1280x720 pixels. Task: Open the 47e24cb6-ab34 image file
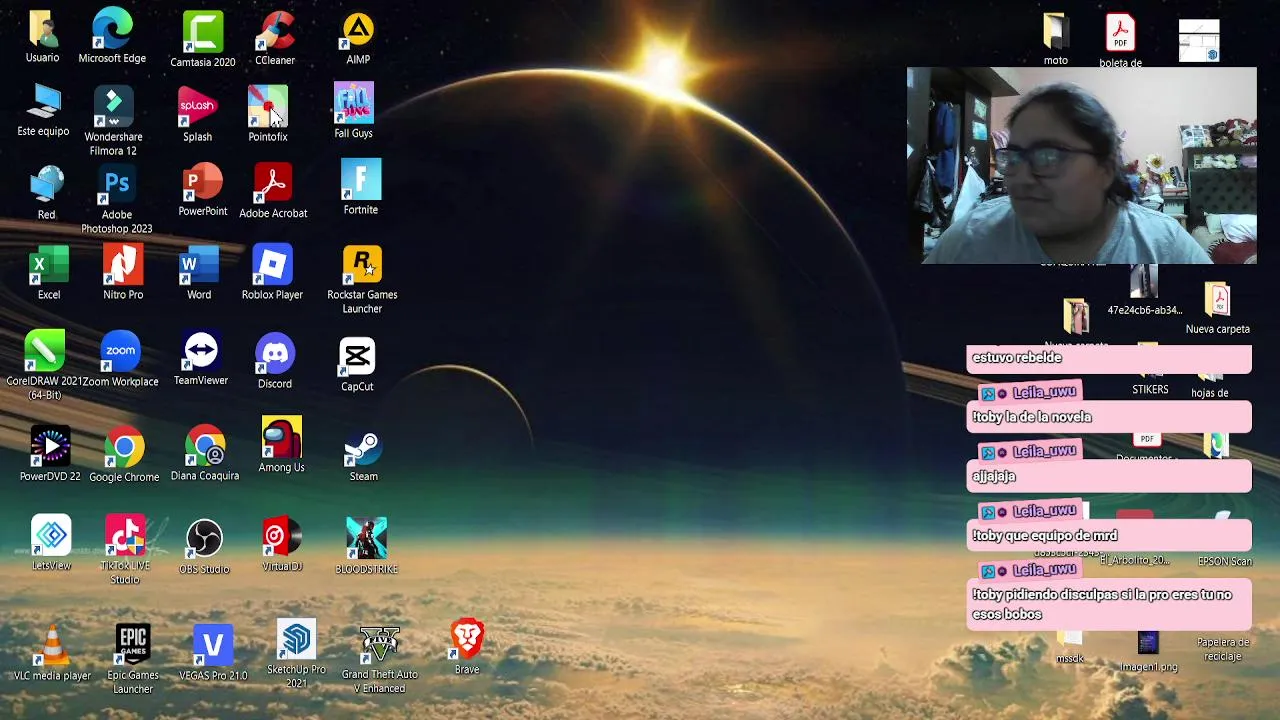[x=1144, y=284]
